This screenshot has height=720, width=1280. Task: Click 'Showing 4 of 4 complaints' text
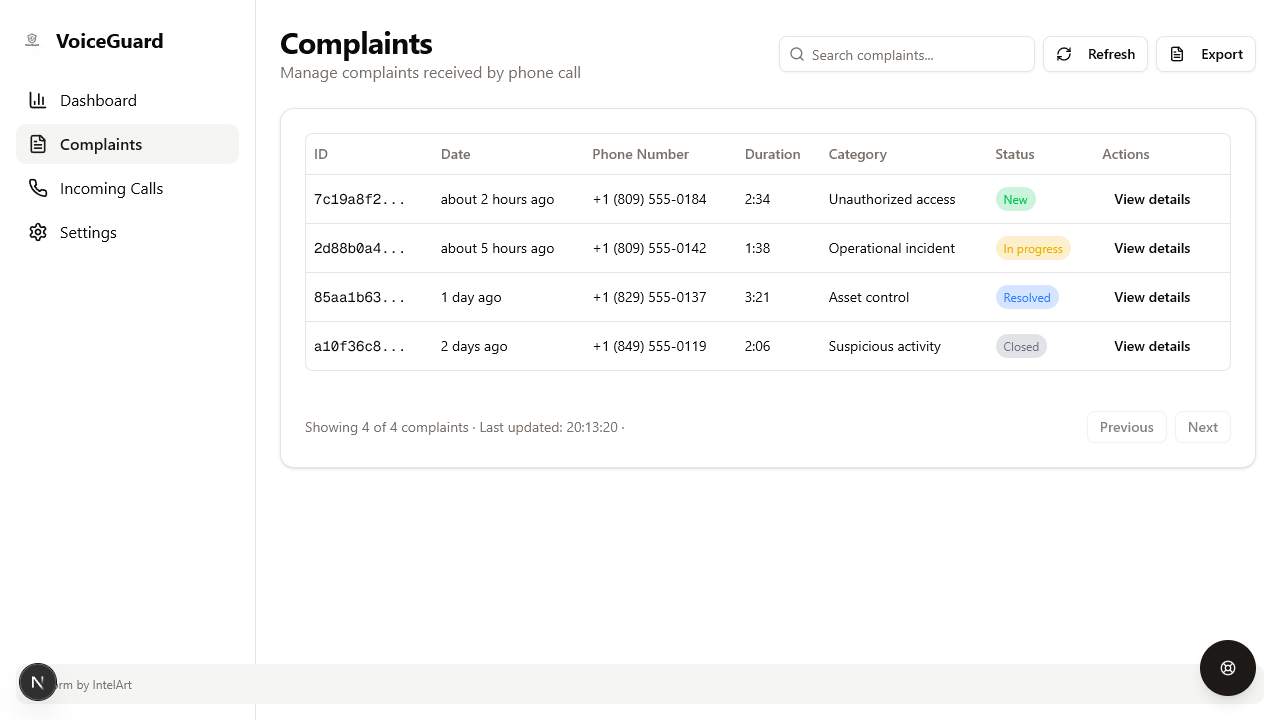coord(386,427)
